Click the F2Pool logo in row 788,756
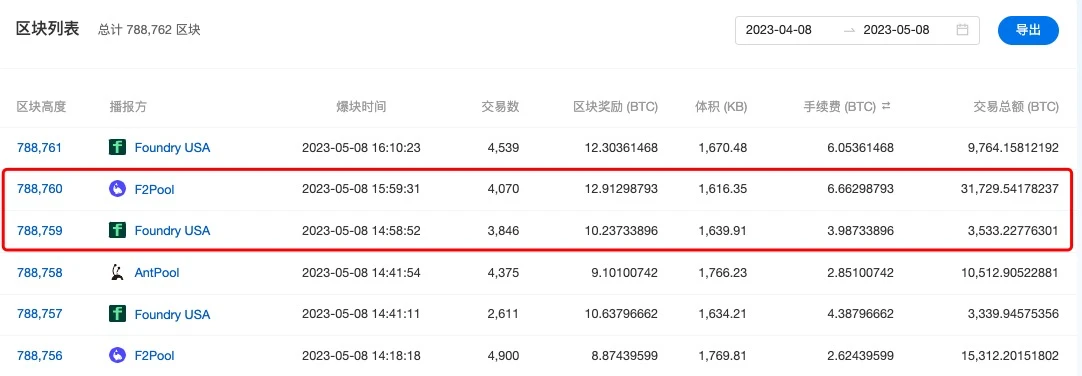1082x376 pixels. [x=118, y=355]
